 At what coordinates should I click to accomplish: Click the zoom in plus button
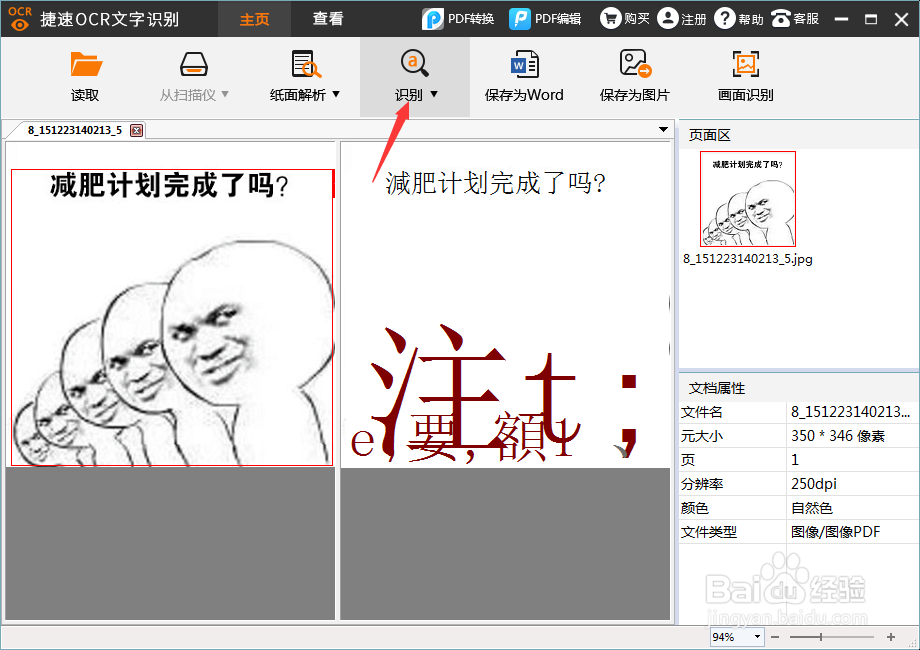[891, 637]
